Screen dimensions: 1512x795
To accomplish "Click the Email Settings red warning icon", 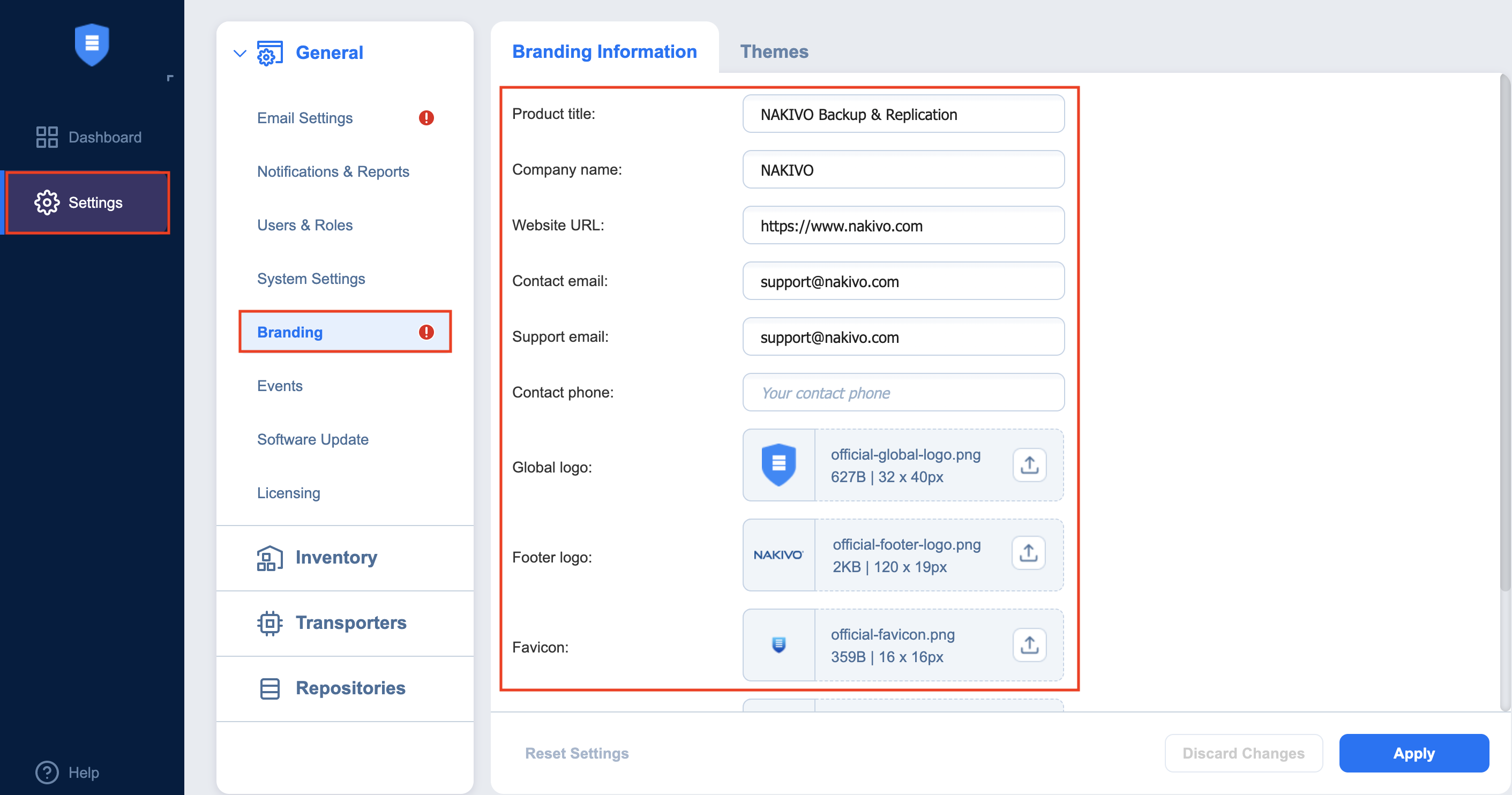I will (426, 118).
